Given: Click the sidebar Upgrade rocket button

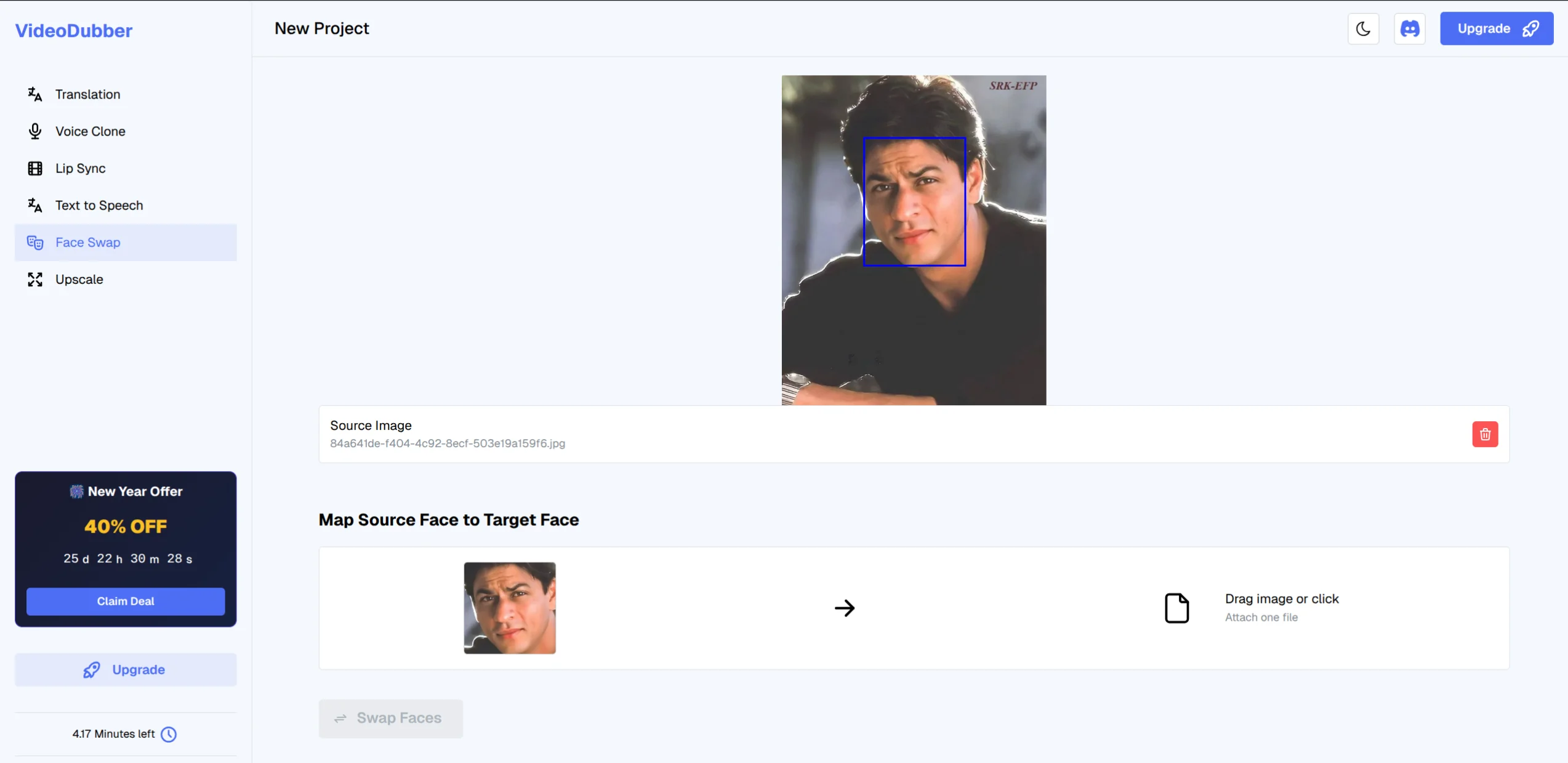Looking at the screenshot, I should point(126,669).
